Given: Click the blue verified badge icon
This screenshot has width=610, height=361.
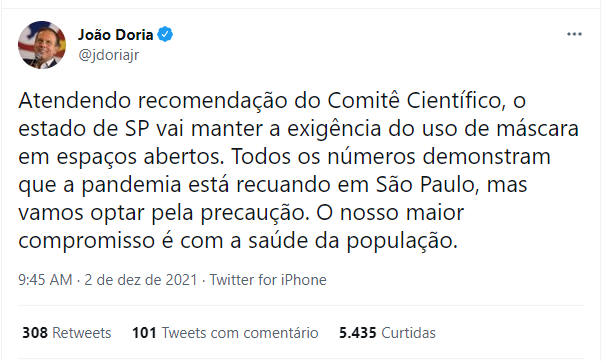Looking at the screenshot, I should coord(165,35).
